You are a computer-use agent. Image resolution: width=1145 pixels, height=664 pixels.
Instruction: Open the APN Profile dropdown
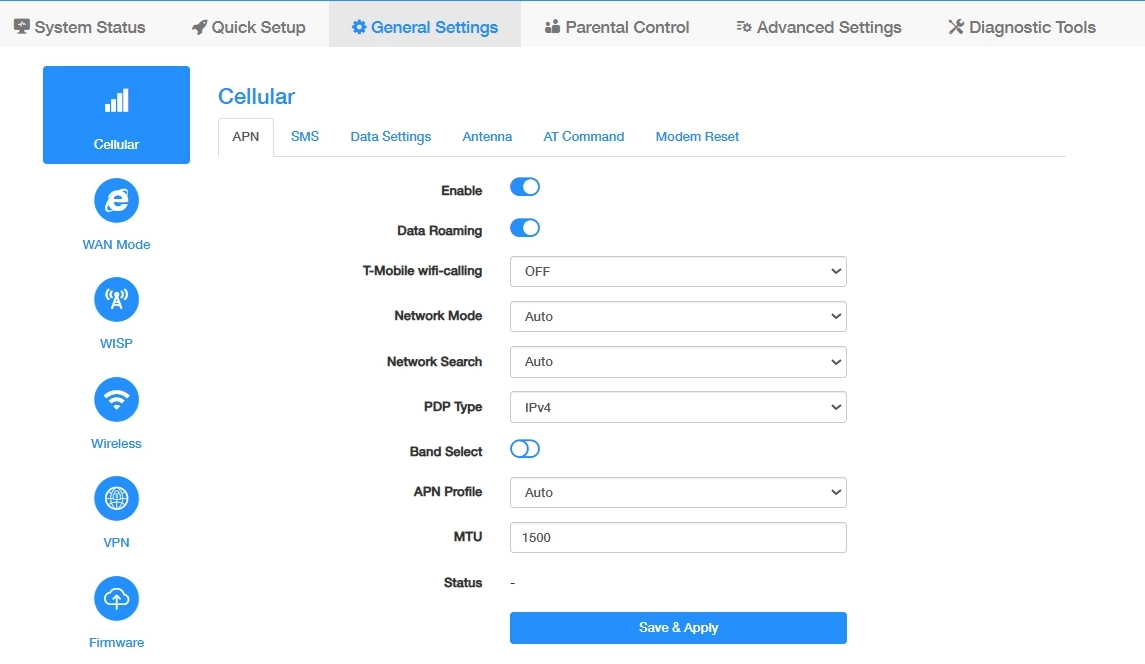pyautogui.click(x=678, y=492)
